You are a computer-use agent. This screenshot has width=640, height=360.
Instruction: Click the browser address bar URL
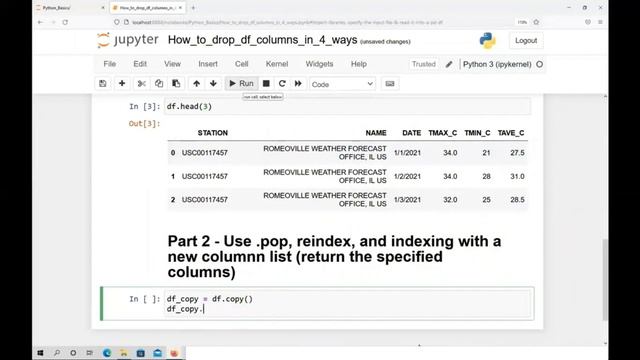[x=287, y=22]
